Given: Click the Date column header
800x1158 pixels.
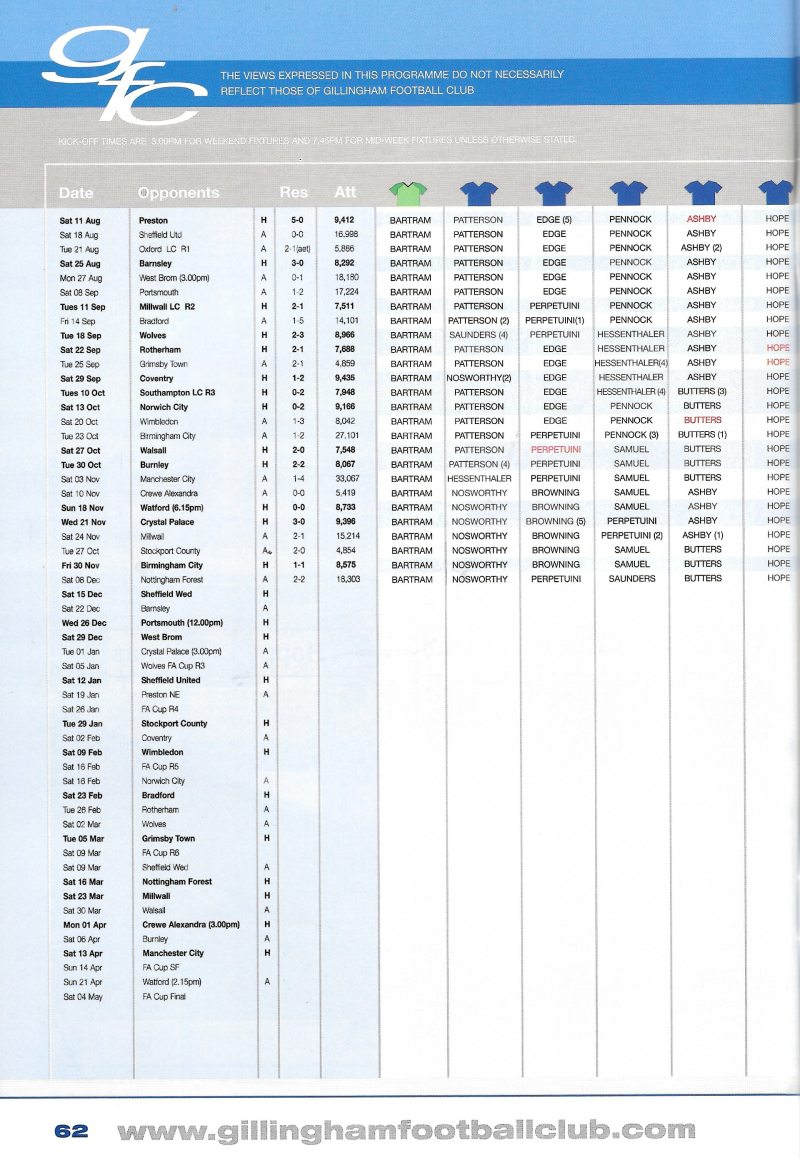Looking at the screenshot, I should pos(76,193).
